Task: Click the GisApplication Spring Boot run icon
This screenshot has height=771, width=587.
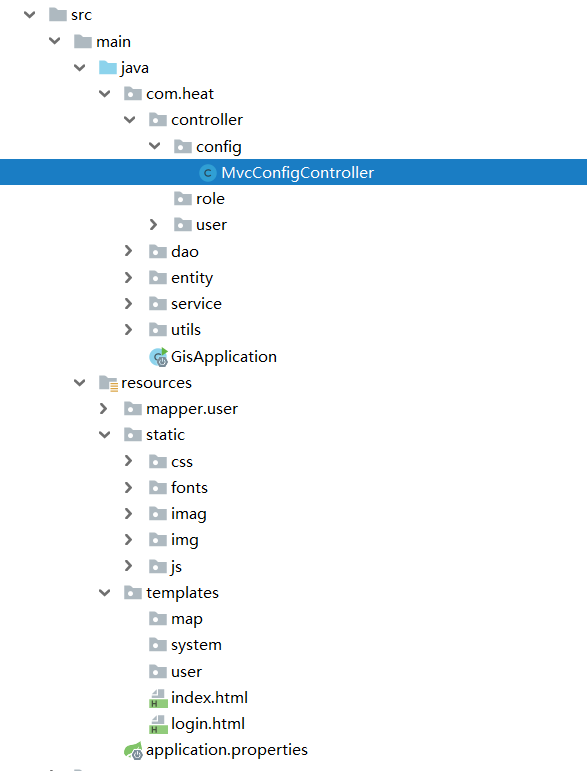Action: point(158,357)
